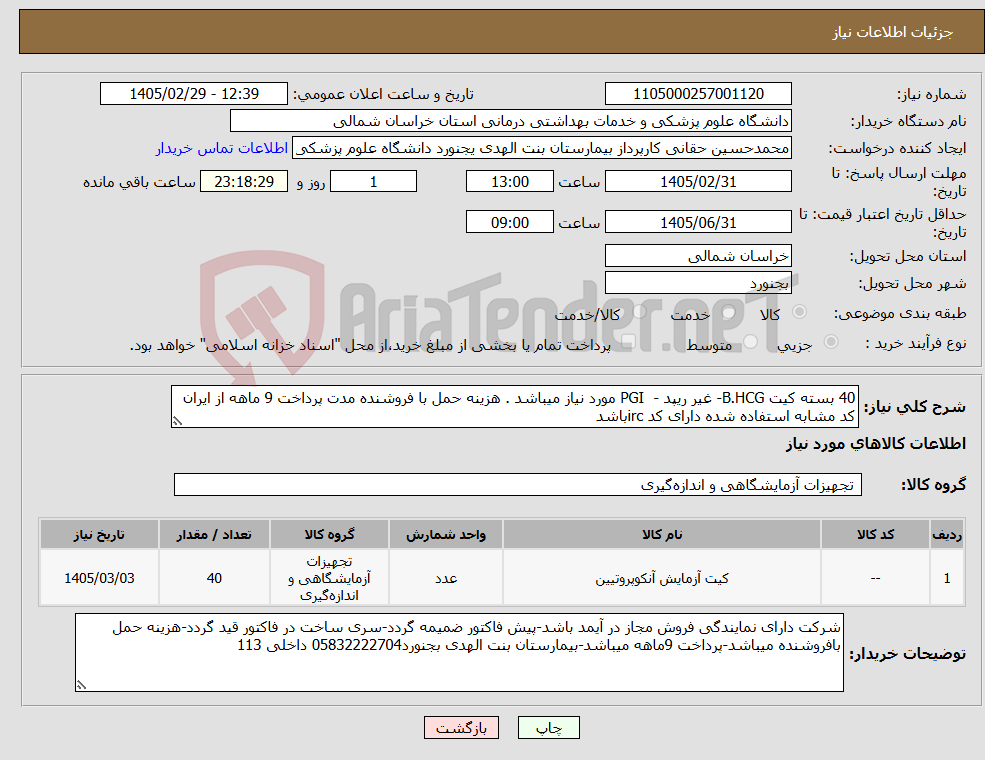This screenshot has width=985, height=760.
Task: Open the buyer contact info link اطلاعات تماس خریدار
Action: tap(222, 148)
